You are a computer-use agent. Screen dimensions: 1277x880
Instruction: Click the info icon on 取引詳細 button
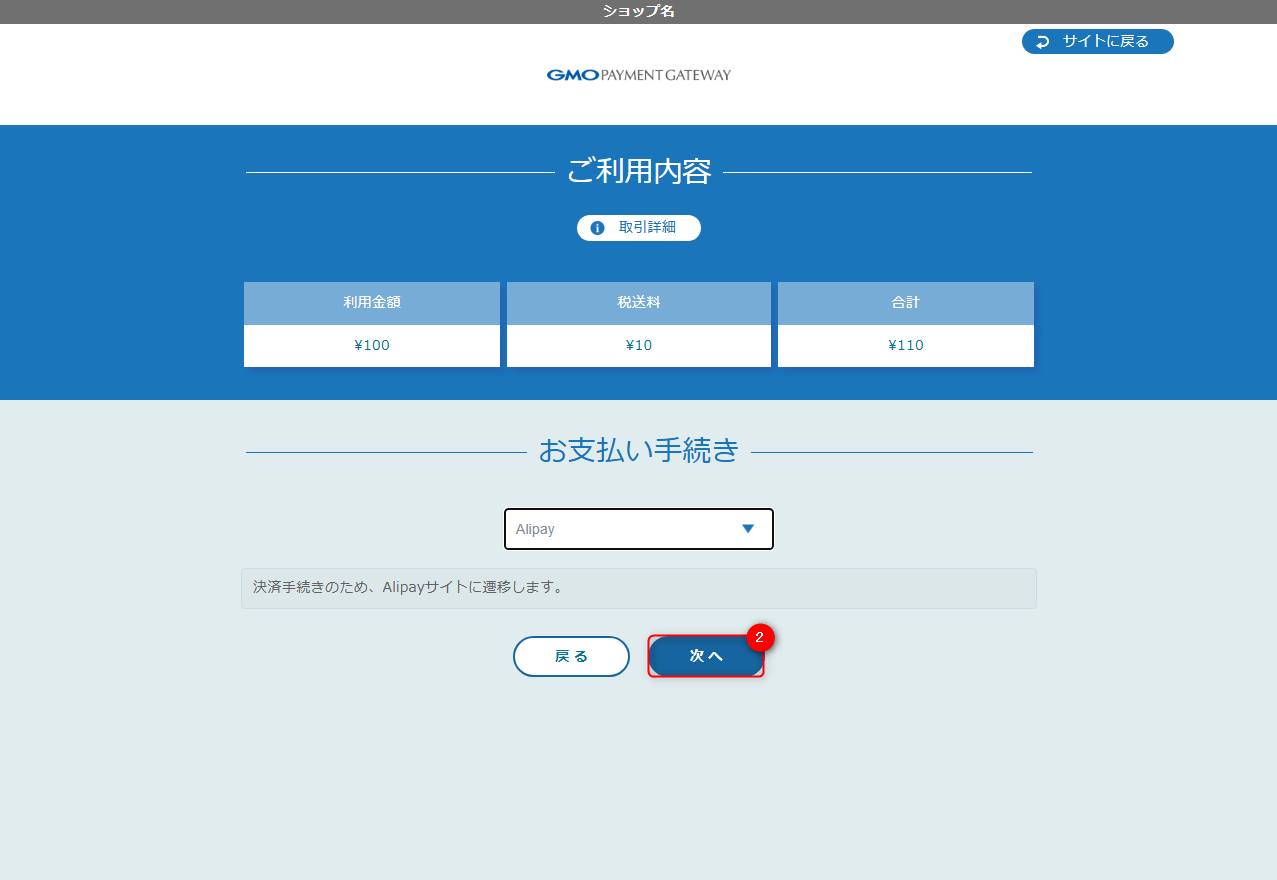(x=597, y=227)
